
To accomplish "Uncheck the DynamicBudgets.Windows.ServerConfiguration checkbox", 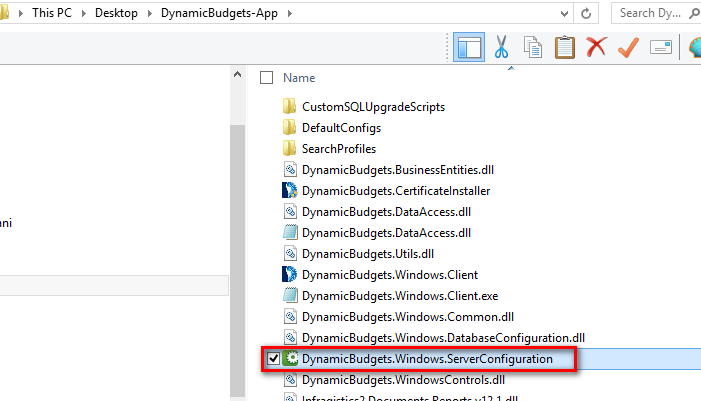I will point(274,359).
